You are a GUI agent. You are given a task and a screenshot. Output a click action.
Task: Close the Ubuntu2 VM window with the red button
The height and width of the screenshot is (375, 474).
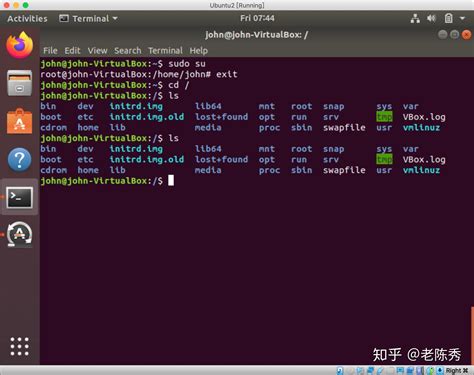(x=6, y=5)
